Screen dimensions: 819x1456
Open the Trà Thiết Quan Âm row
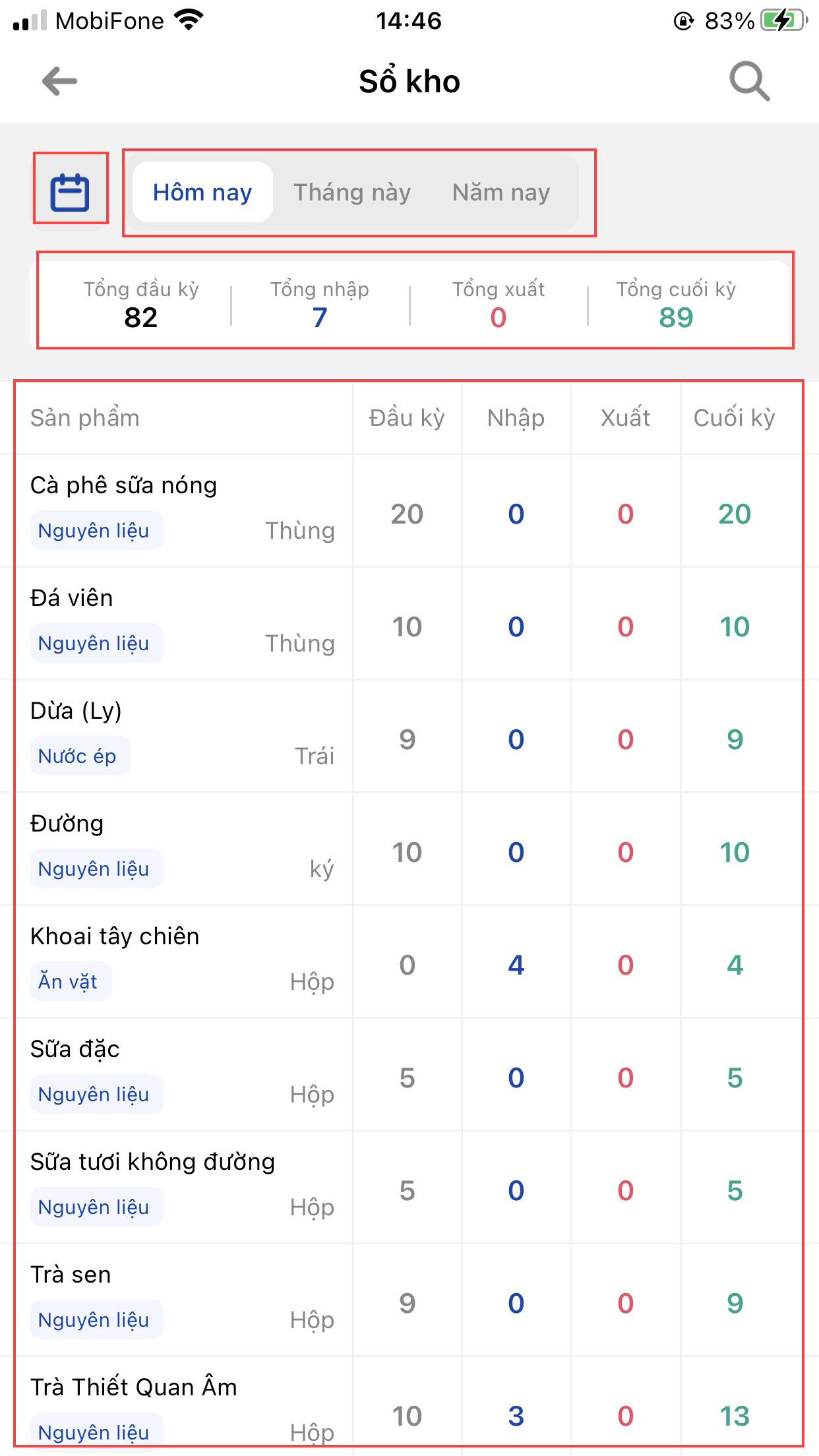click(134, 1387)
